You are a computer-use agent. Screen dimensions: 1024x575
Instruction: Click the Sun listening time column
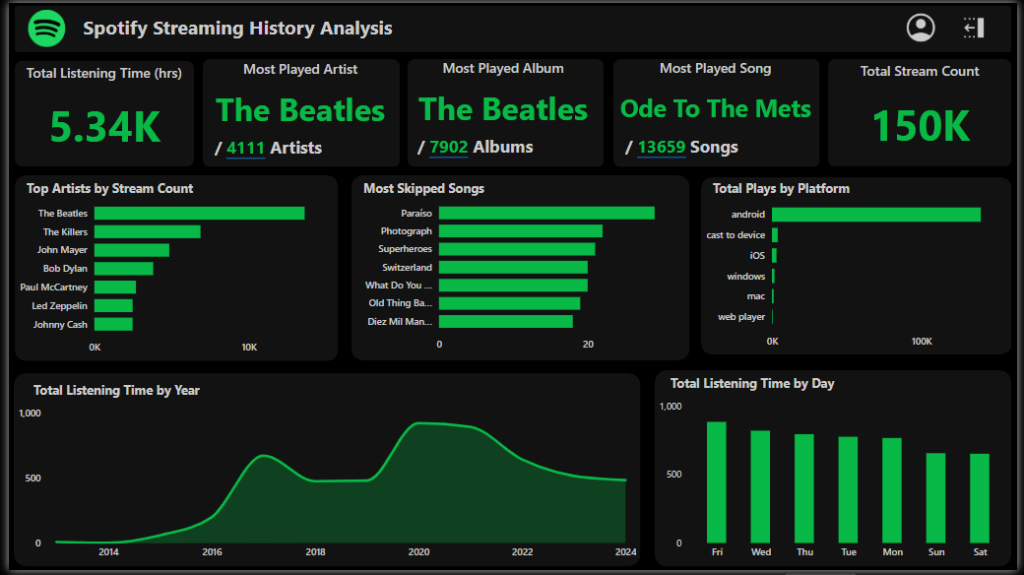936,498
